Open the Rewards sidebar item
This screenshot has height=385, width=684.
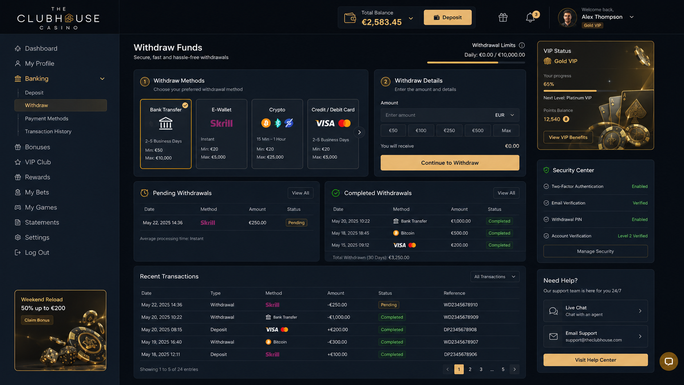tap(38, 177)
